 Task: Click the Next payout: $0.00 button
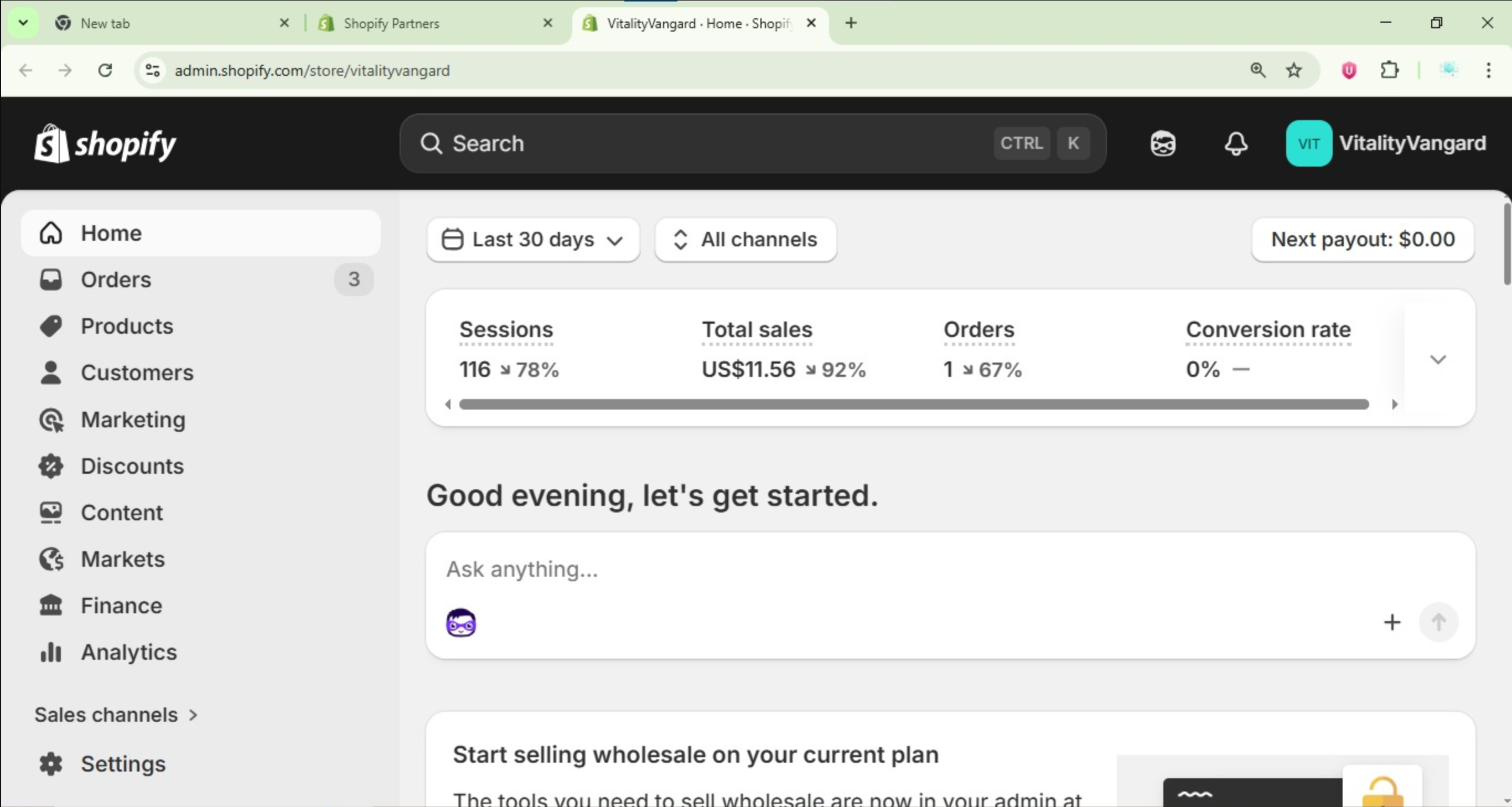point(1363,240)
